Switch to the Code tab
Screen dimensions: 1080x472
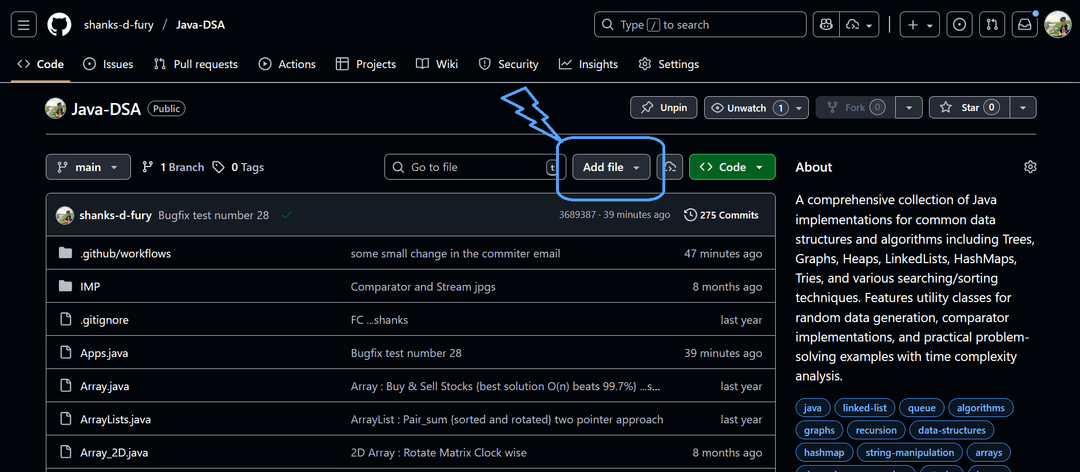(x=41, y=64)
